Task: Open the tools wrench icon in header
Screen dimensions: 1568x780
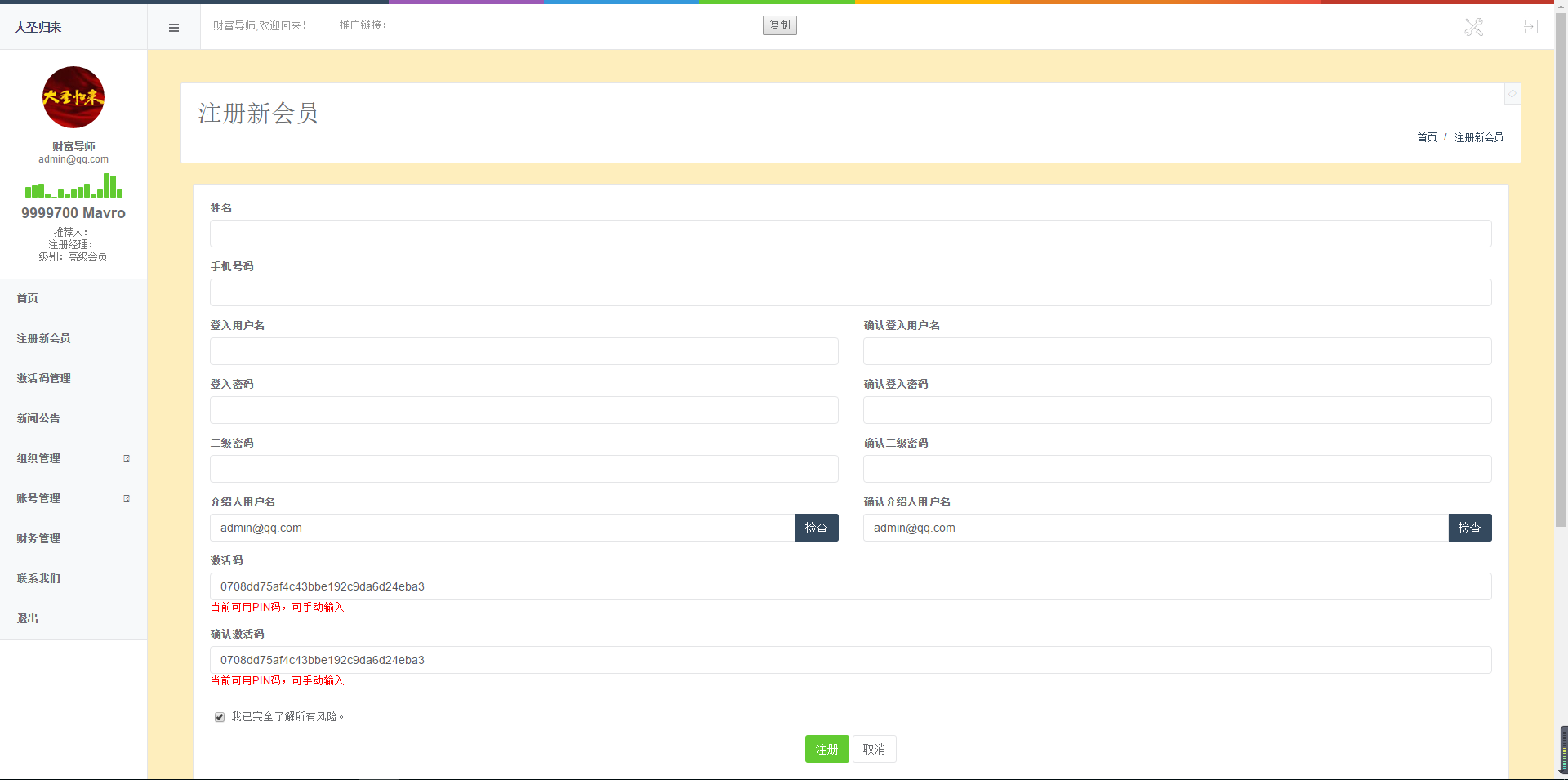Action: (x=1473, y=28)
